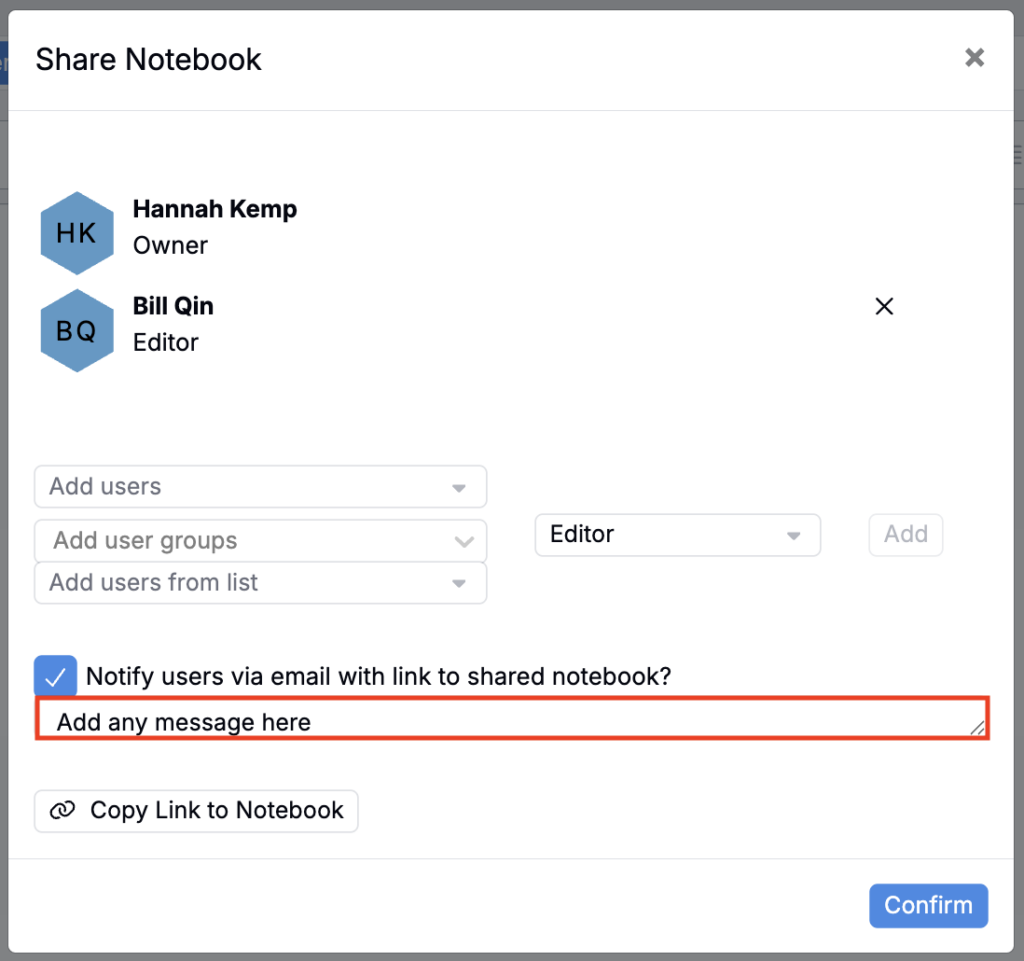
Task: Click Bill Qin's BQ hexagon avatar
Action: pos(77,330)
